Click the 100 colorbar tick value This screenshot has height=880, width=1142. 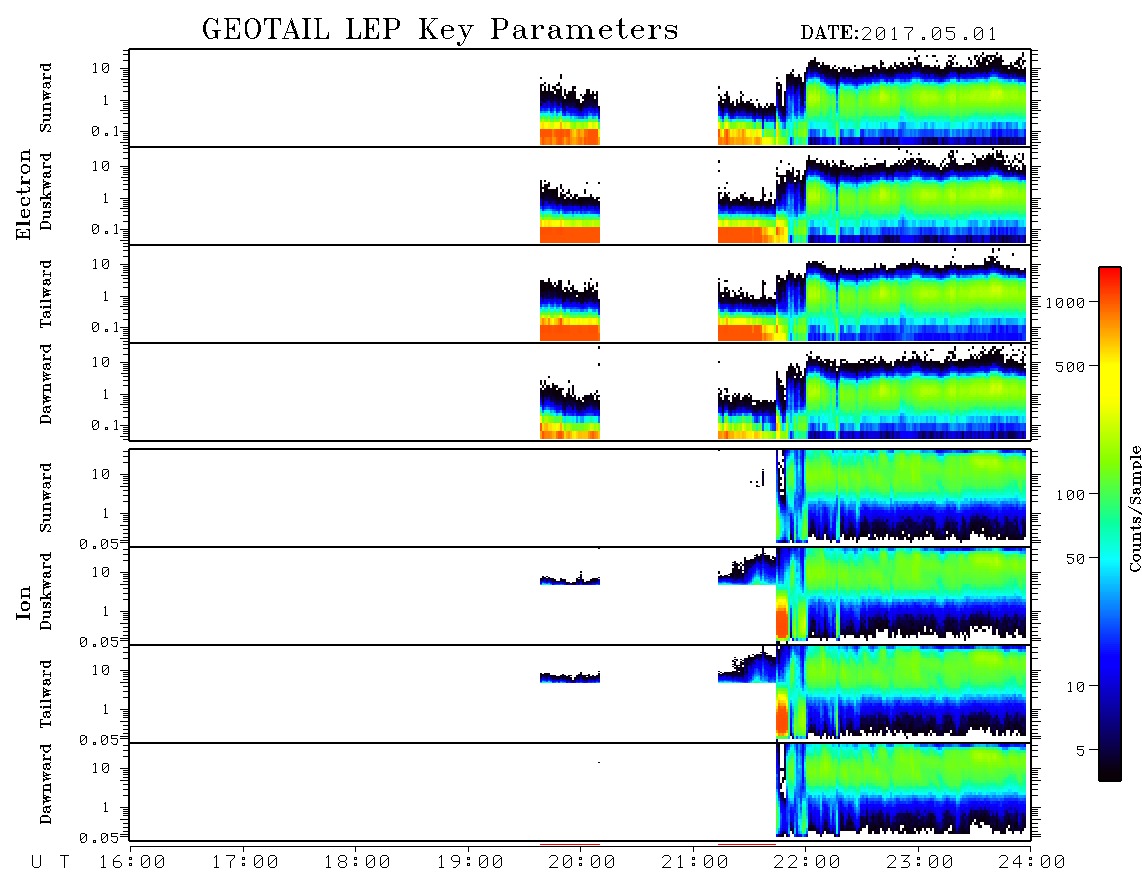coord(1070,495)
